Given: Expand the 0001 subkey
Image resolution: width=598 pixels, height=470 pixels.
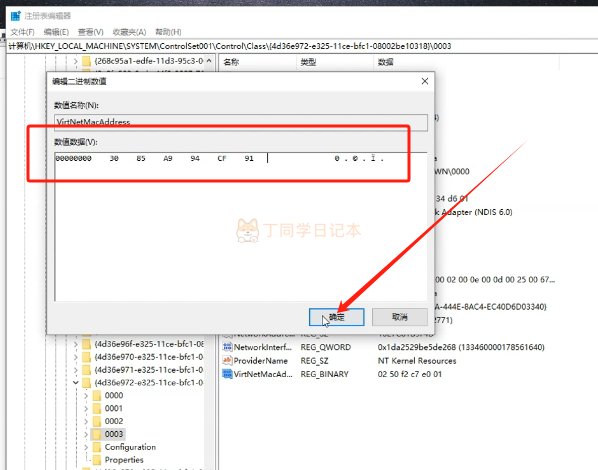Looking at the screenshot, I should pos(86,409).
